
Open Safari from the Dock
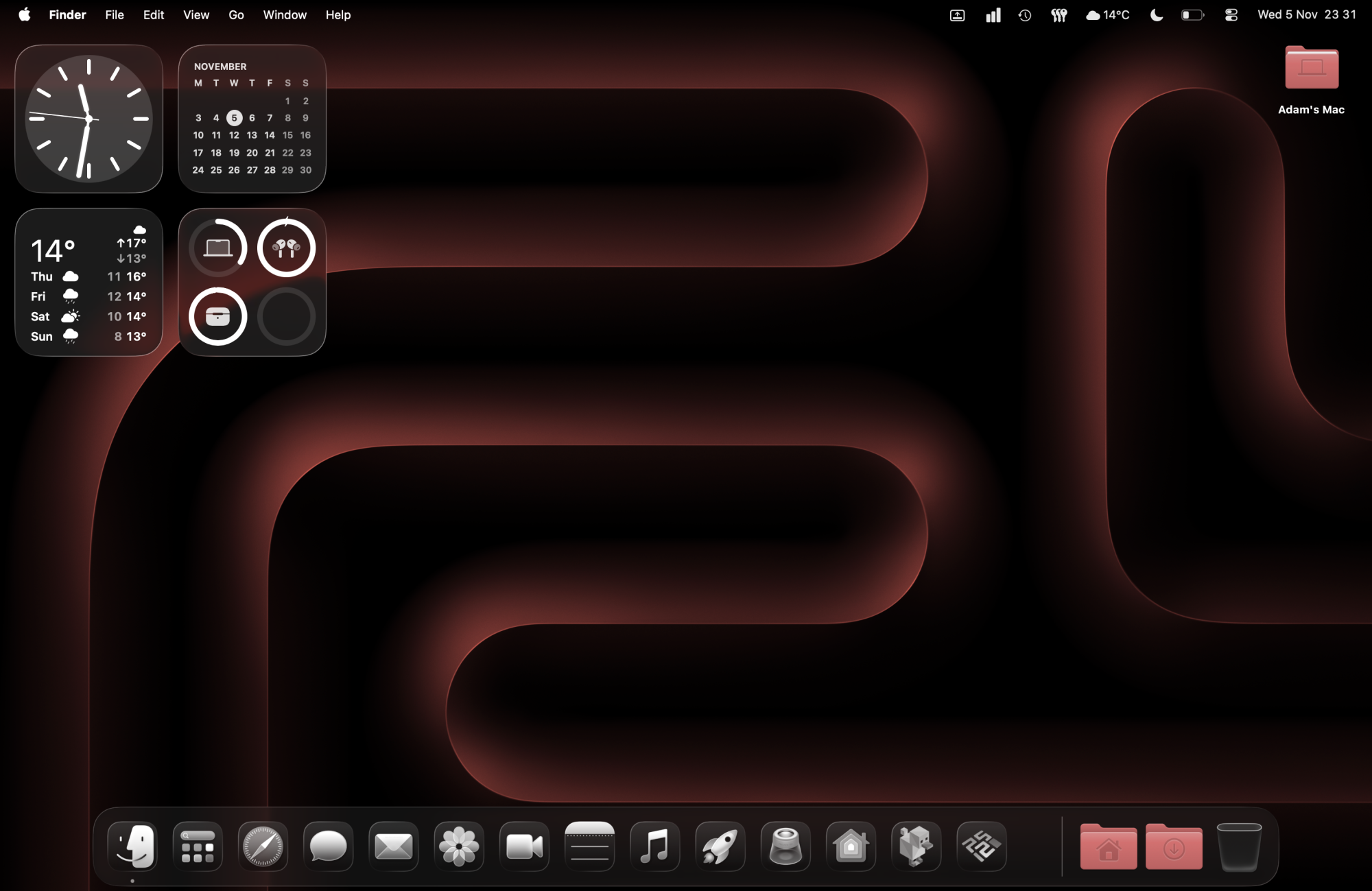pos(263,846)
